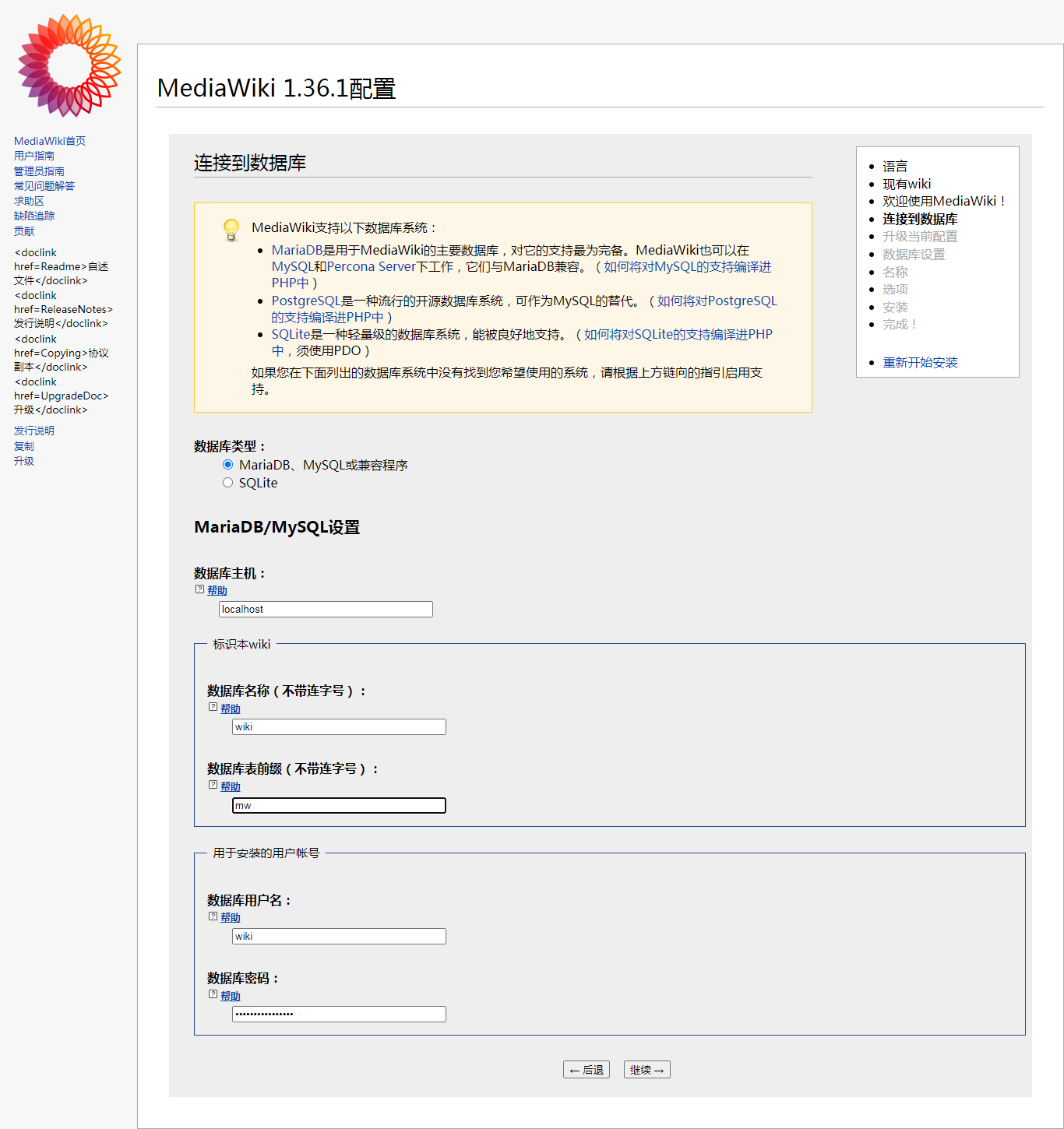Open the SQLite link in info box
The image size is (1064, 1129).
[x=291, y=334]
